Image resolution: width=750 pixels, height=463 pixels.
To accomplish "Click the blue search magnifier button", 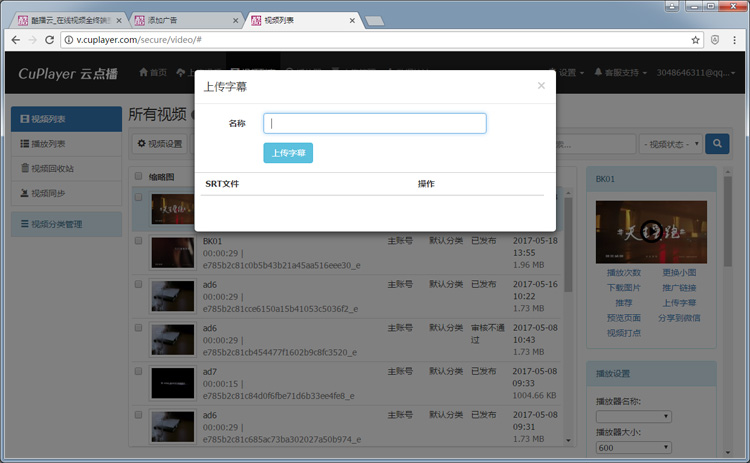I will coord(717,144).
